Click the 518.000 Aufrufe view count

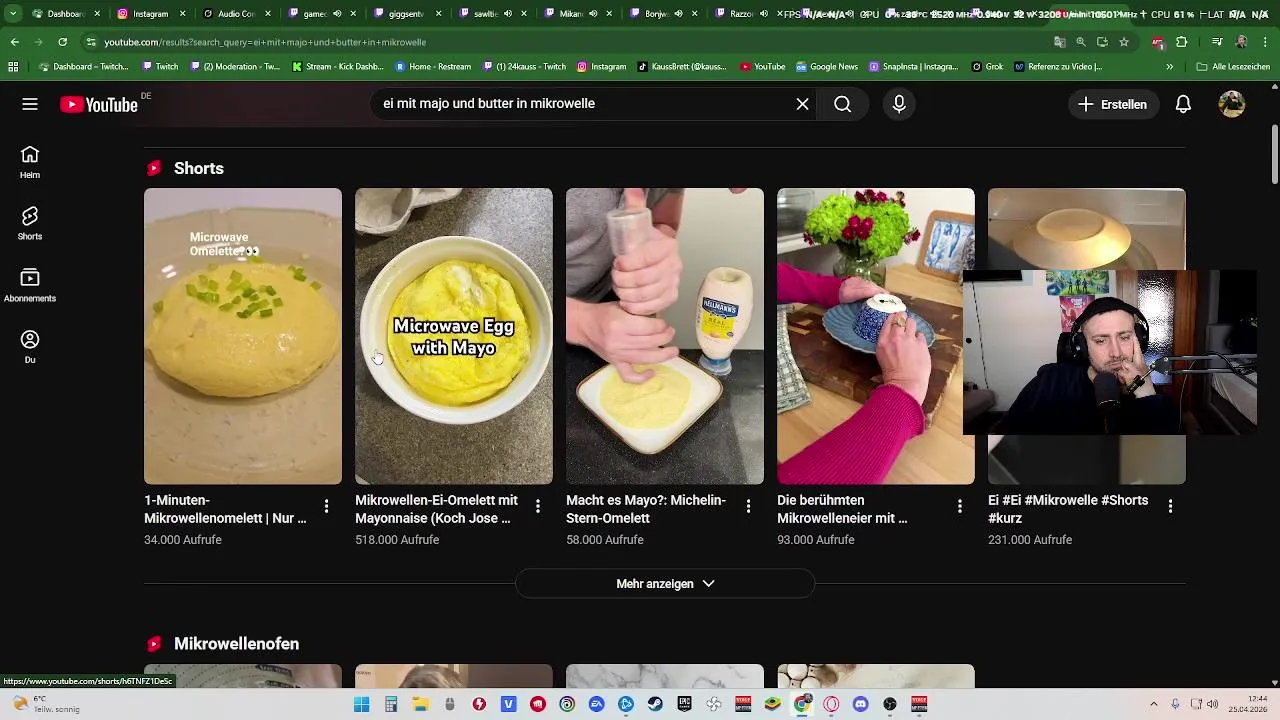(397, 540)
